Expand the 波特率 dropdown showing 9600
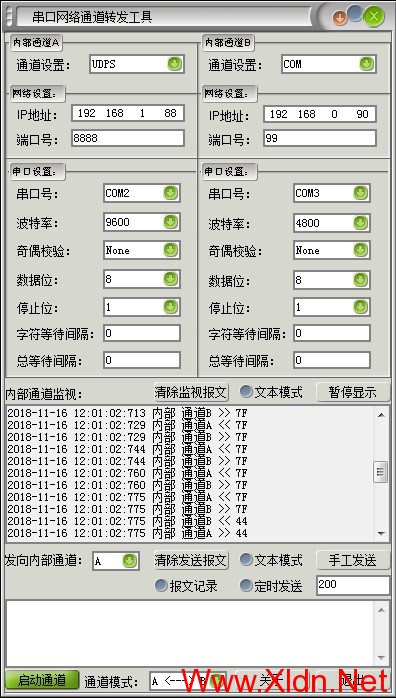 coord(141,222)
